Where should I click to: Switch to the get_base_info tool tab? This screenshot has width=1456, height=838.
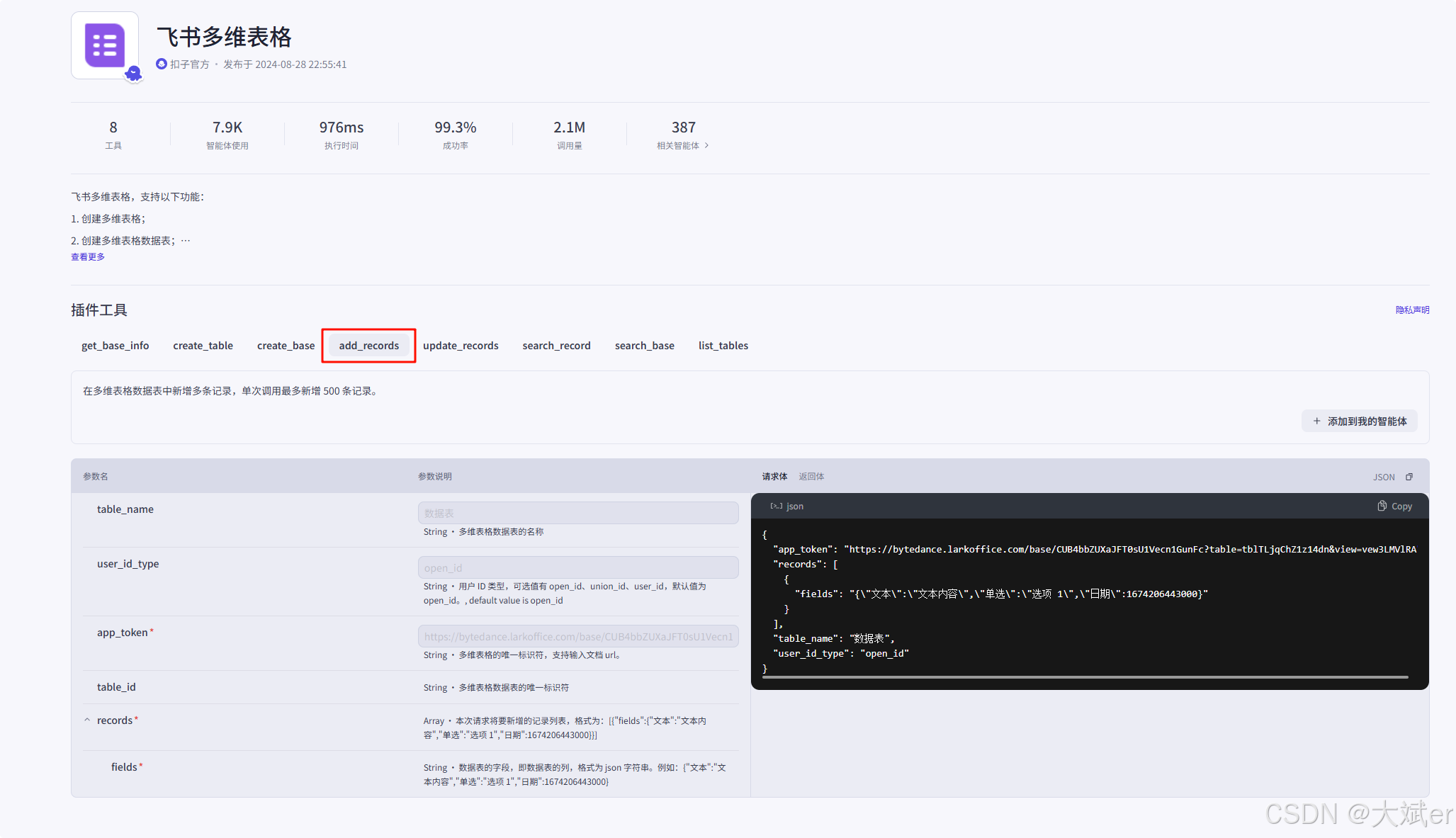[115, 346]
